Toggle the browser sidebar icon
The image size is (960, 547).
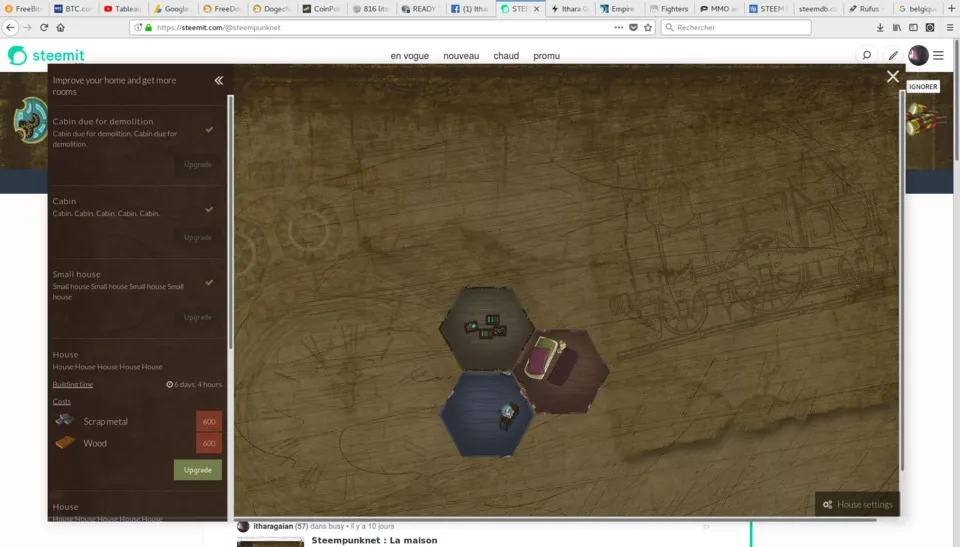(x=913, y=28)
